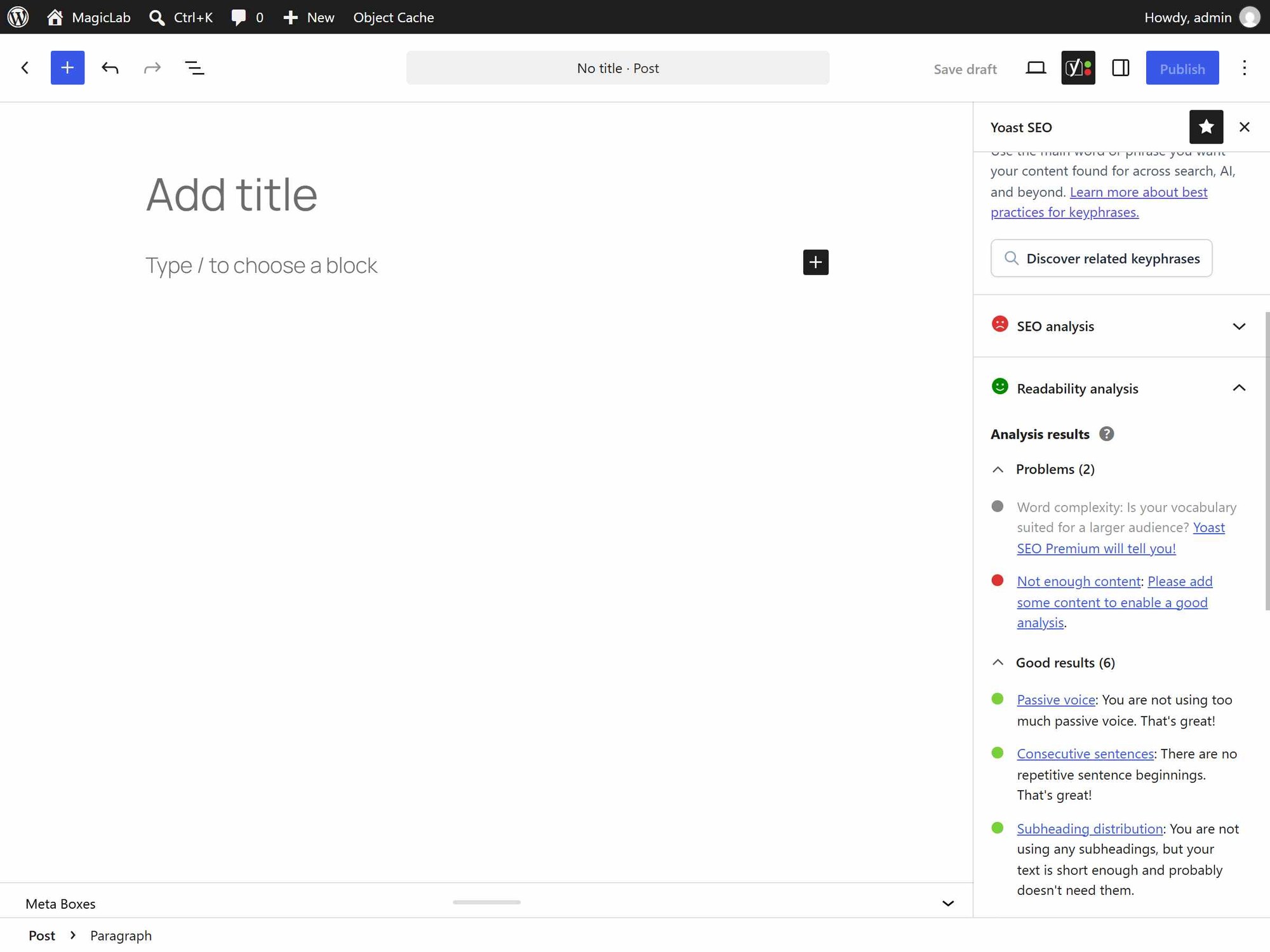This screenshot has width=1270, height=952.
Task: Open the New content menu
Action: 309,17
